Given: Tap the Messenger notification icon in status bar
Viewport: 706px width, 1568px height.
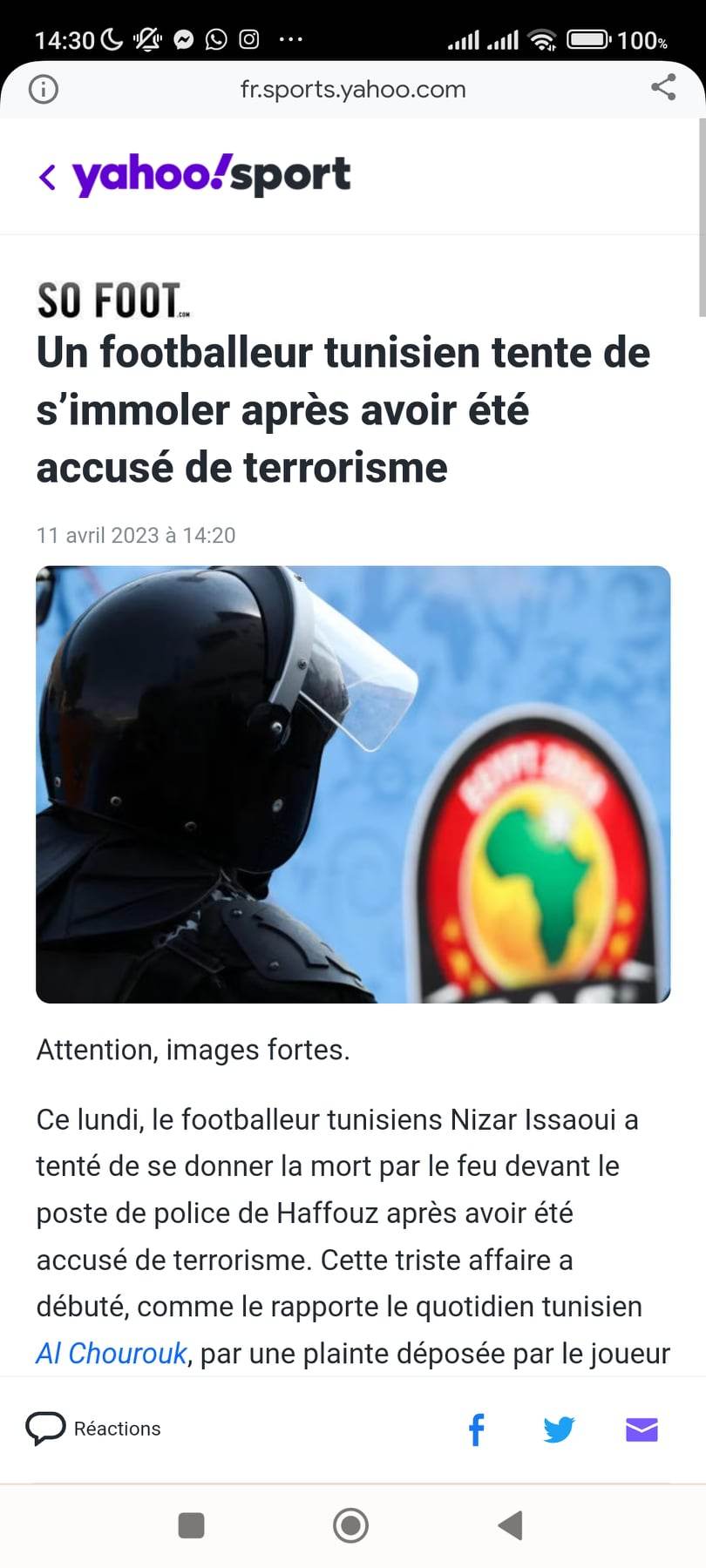Looking at the screenshot, I should (x=184, y=39).
